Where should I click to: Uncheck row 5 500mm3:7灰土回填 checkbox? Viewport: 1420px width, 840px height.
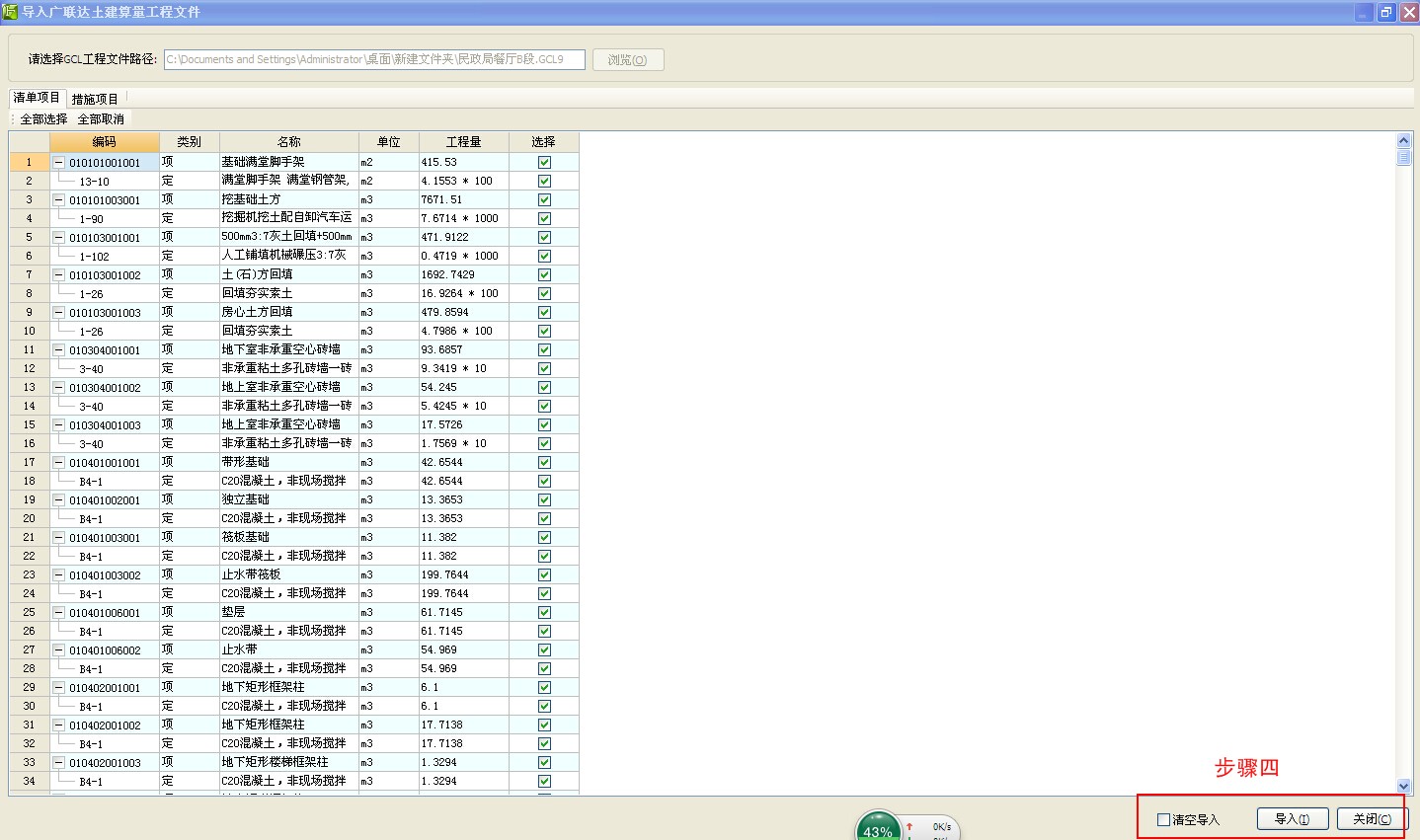[544, 237]
